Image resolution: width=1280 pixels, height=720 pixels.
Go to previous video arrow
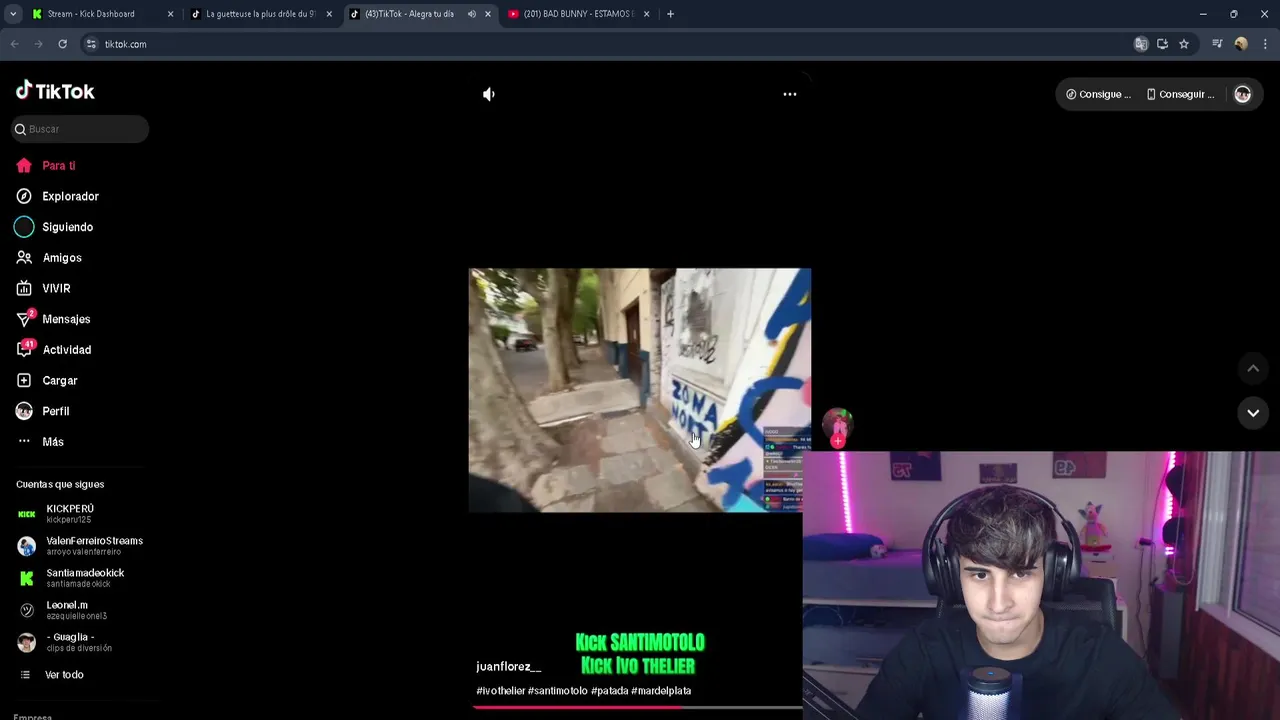1253,369
